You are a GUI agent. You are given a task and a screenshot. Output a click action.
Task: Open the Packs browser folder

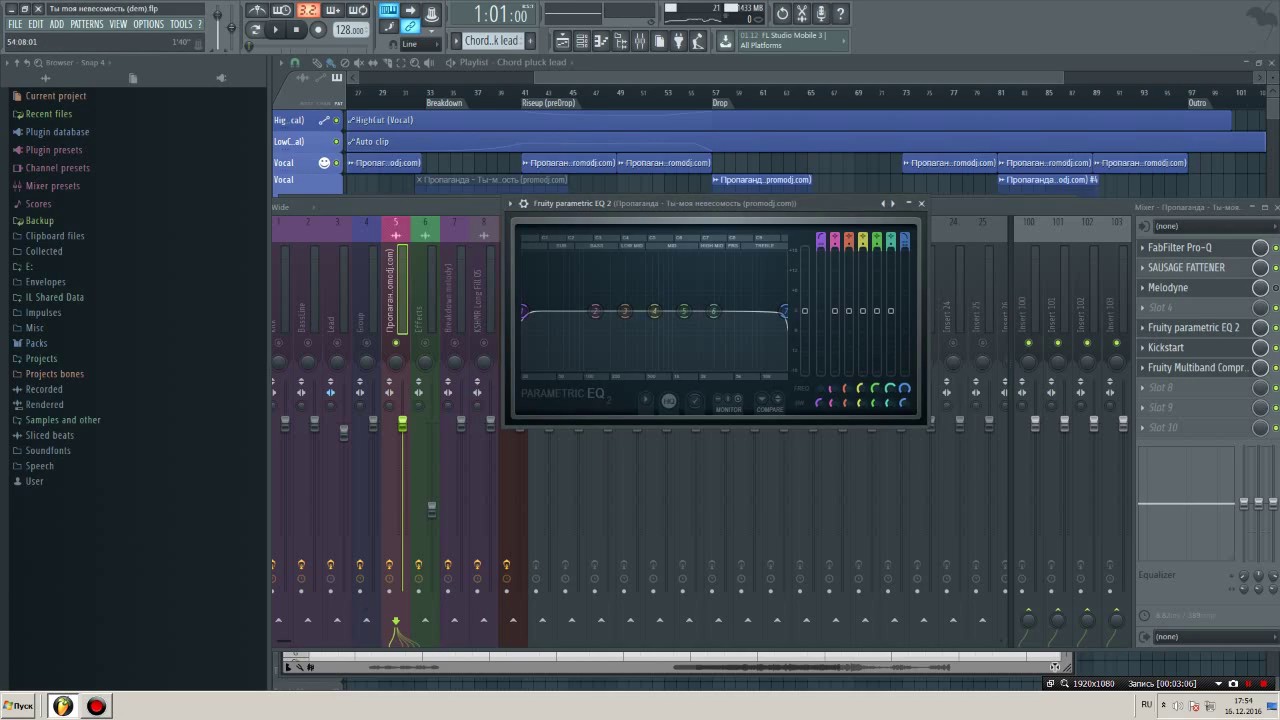36,343
